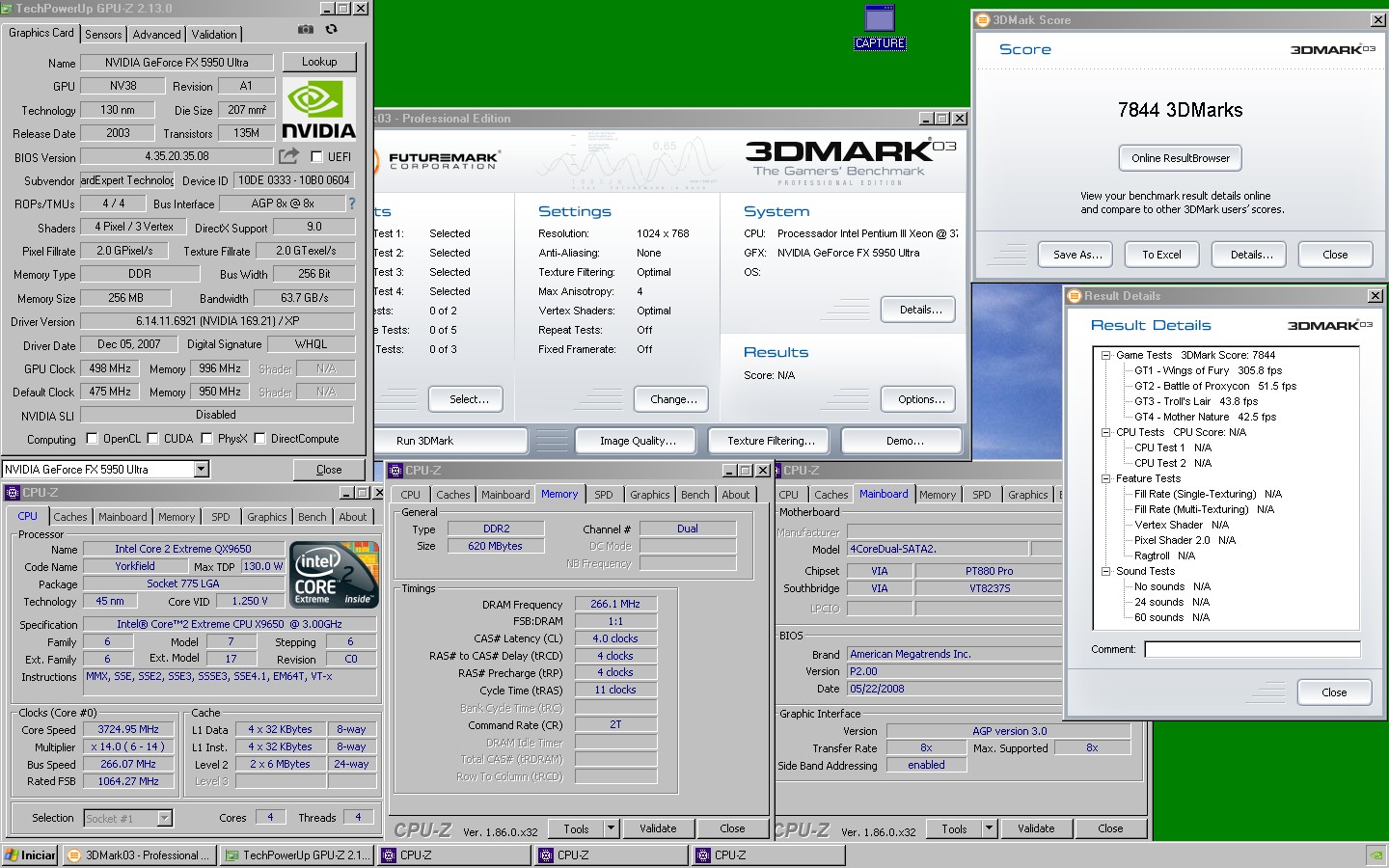
Task: Click Details button in 3DMark Score window
Action: pyautogui.click(x=1251, y=255)
